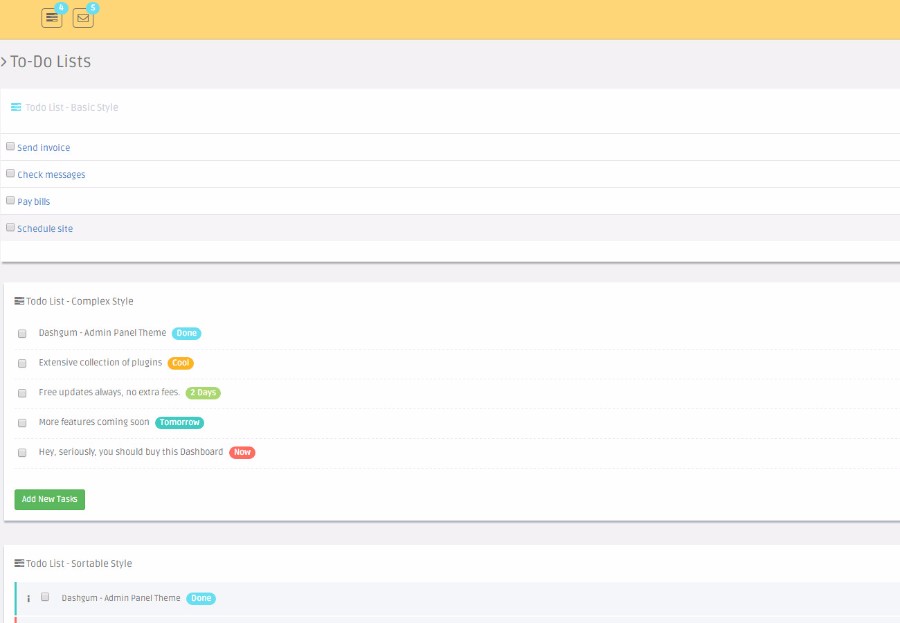Click the Done badge in Complex list
Screen dimensions: 900x623
pyautogui.click(x=187, y=333)
